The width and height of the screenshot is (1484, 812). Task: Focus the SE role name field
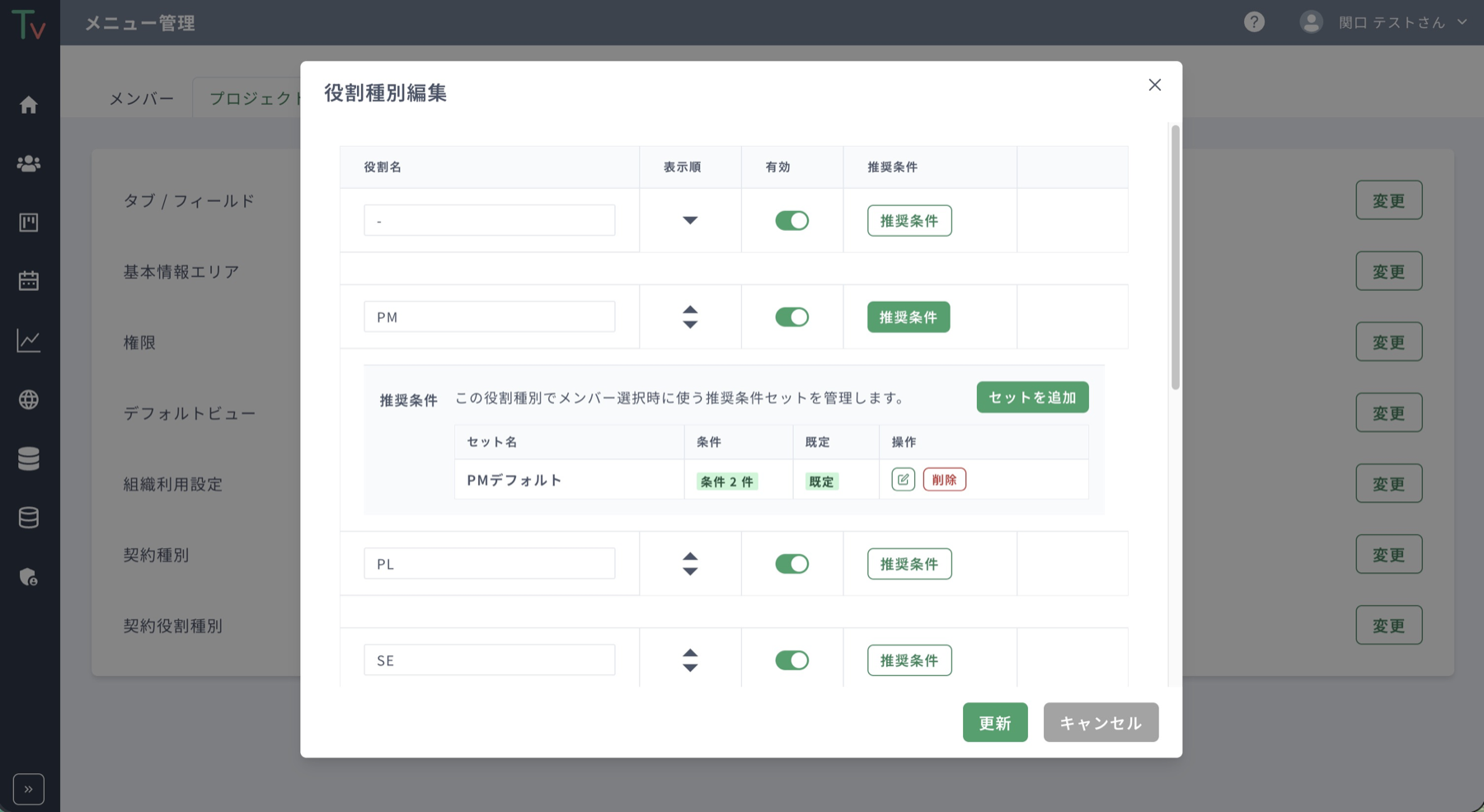pos(490,660)
